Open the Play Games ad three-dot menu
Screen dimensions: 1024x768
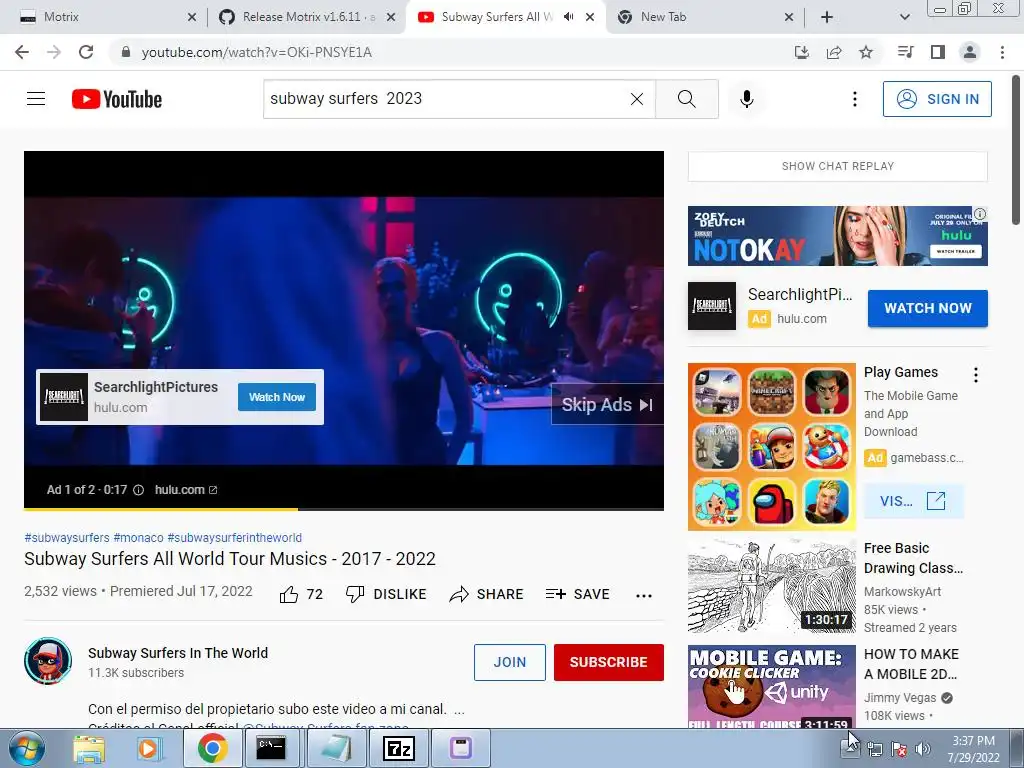976,374
